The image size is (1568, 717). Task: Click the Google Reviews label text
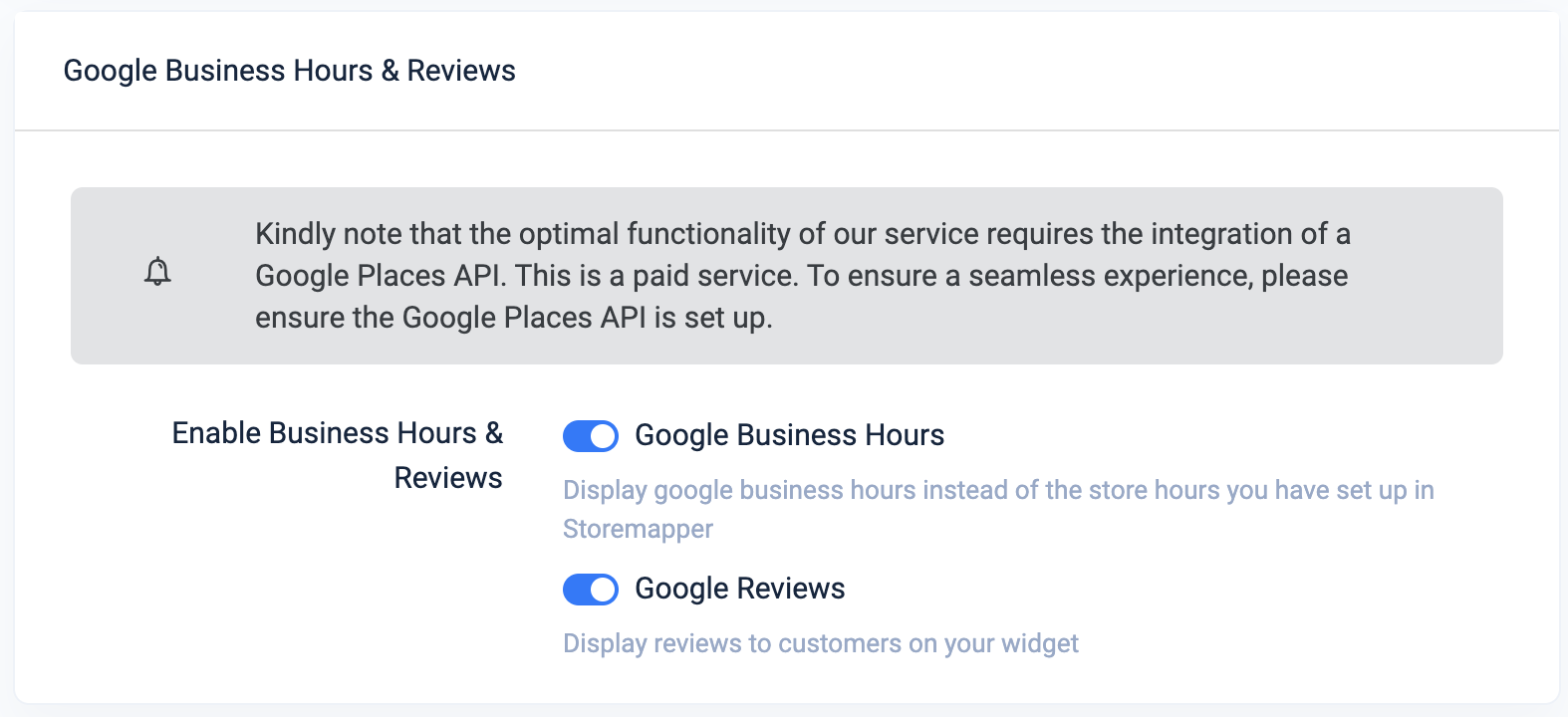[739, 589]
